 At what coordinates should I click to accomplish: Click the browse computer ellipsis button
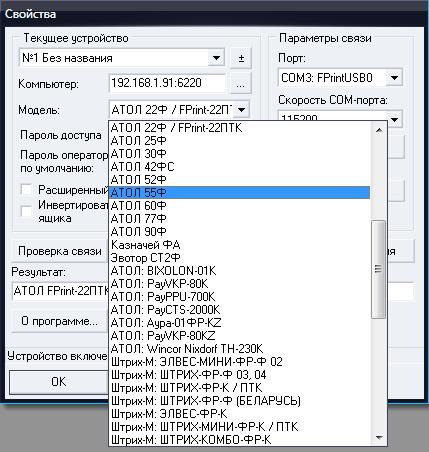click(x=241, y=83)
